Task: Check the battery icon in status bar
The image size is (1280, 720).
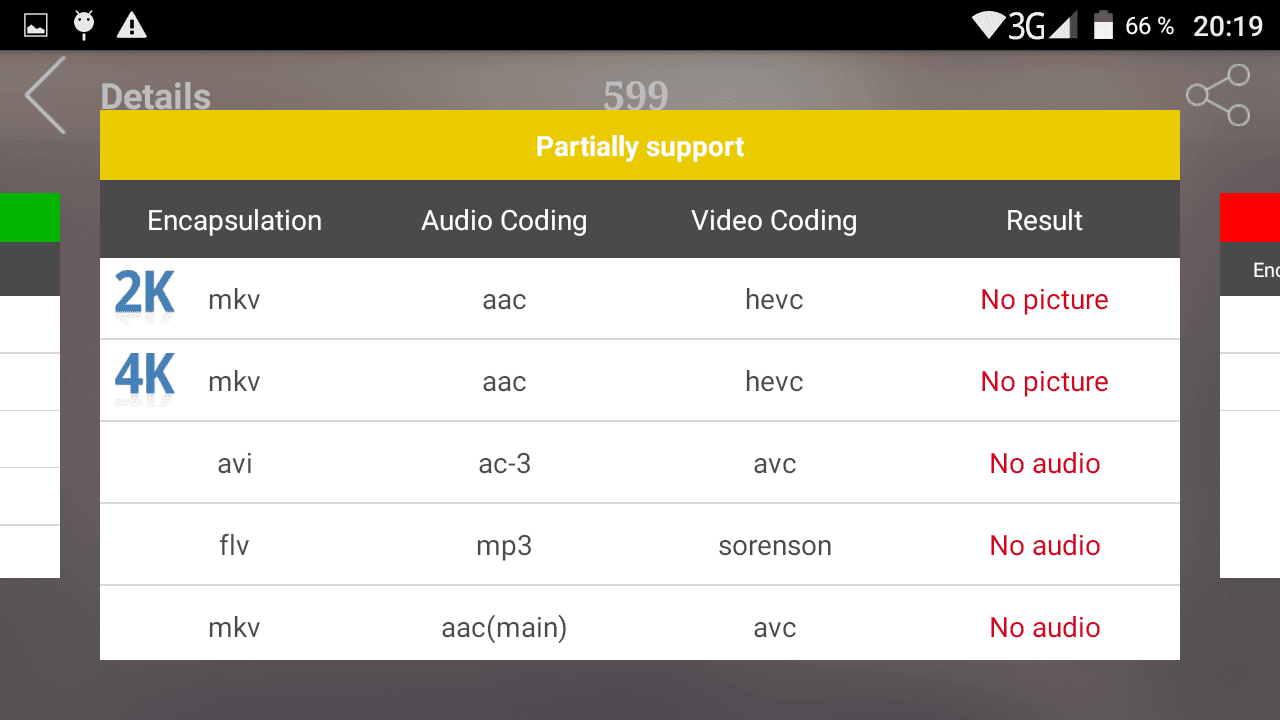Action: (1103, 25)
